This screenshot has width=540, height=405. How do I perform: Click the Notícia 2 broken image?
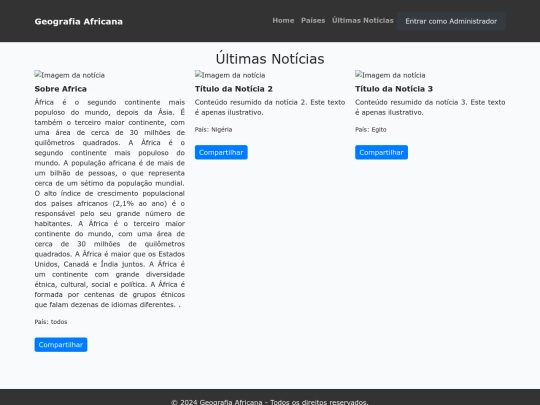point(230,75)
